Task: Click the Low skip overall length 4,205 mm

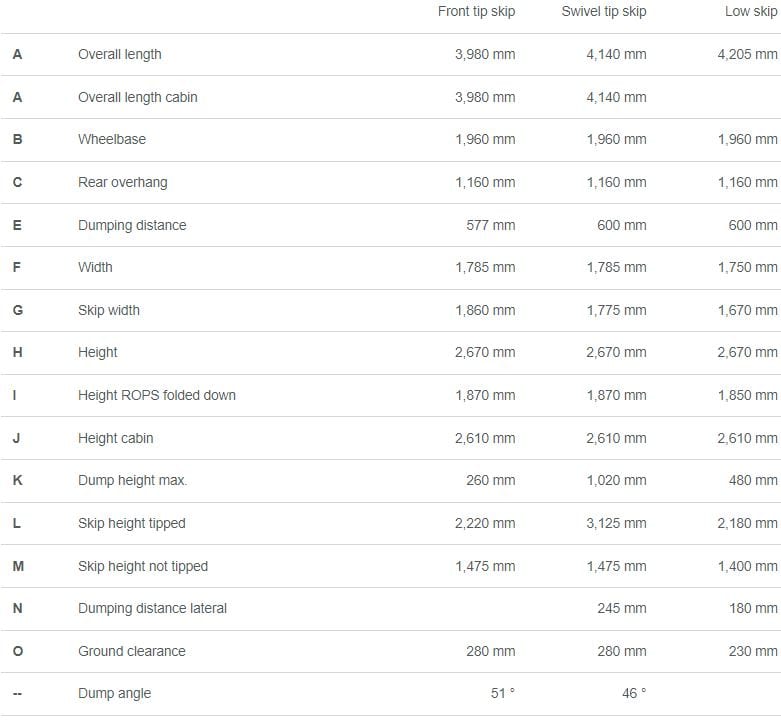Action: pyautogui.click(x=747, y=55)
